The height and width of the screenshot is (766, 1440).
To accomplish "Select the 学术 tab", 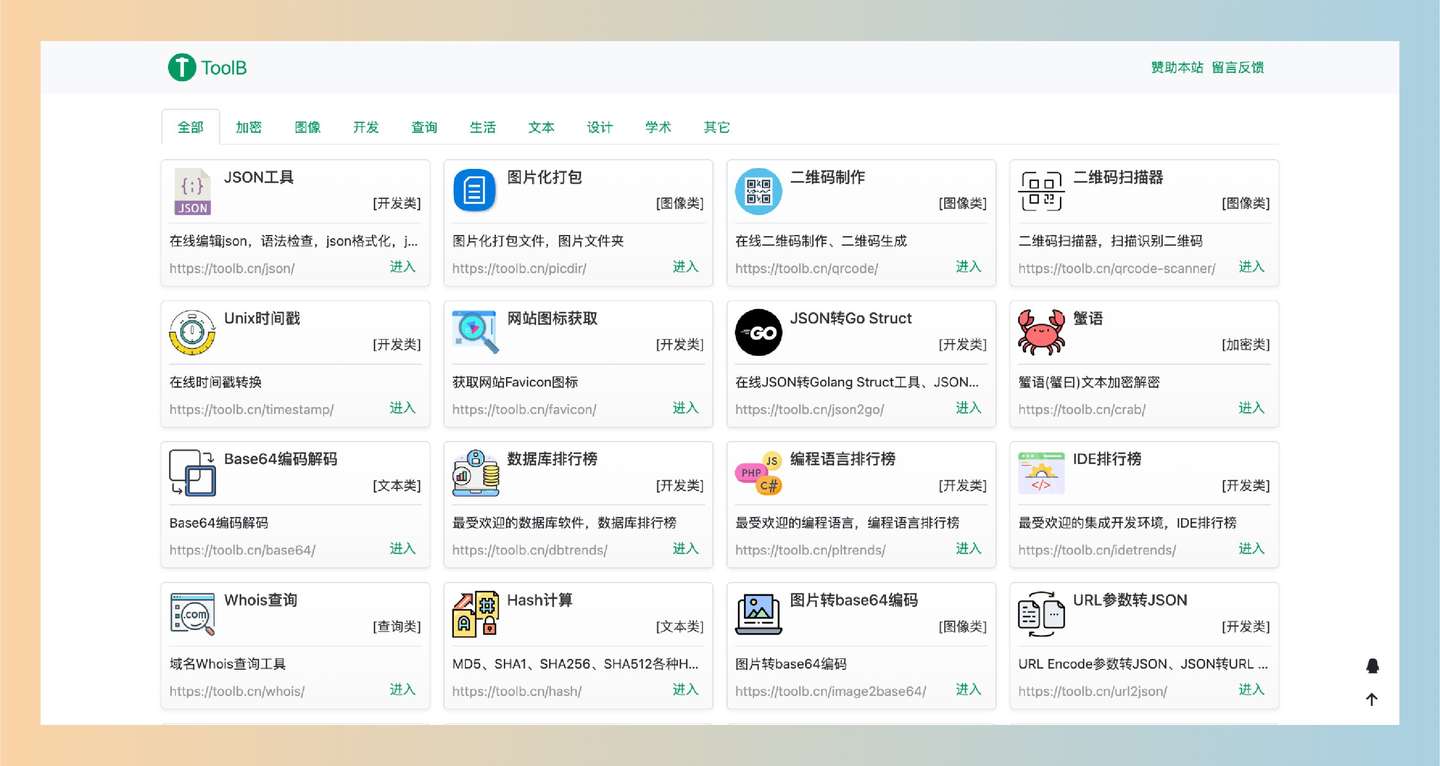I will tap(658, 127).
